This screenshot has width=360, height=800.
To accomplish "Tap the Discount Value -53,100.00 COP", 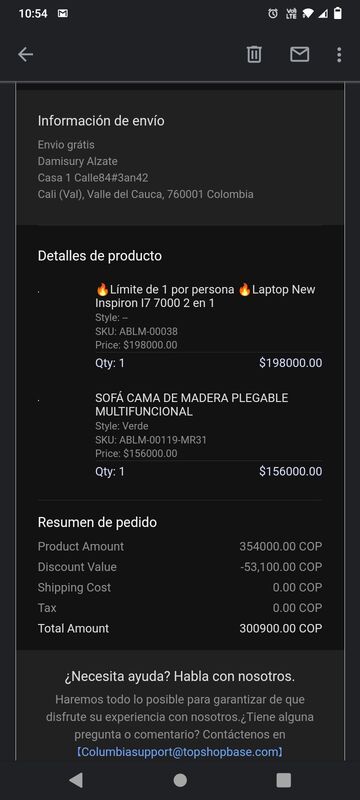I will pos(281,567).
